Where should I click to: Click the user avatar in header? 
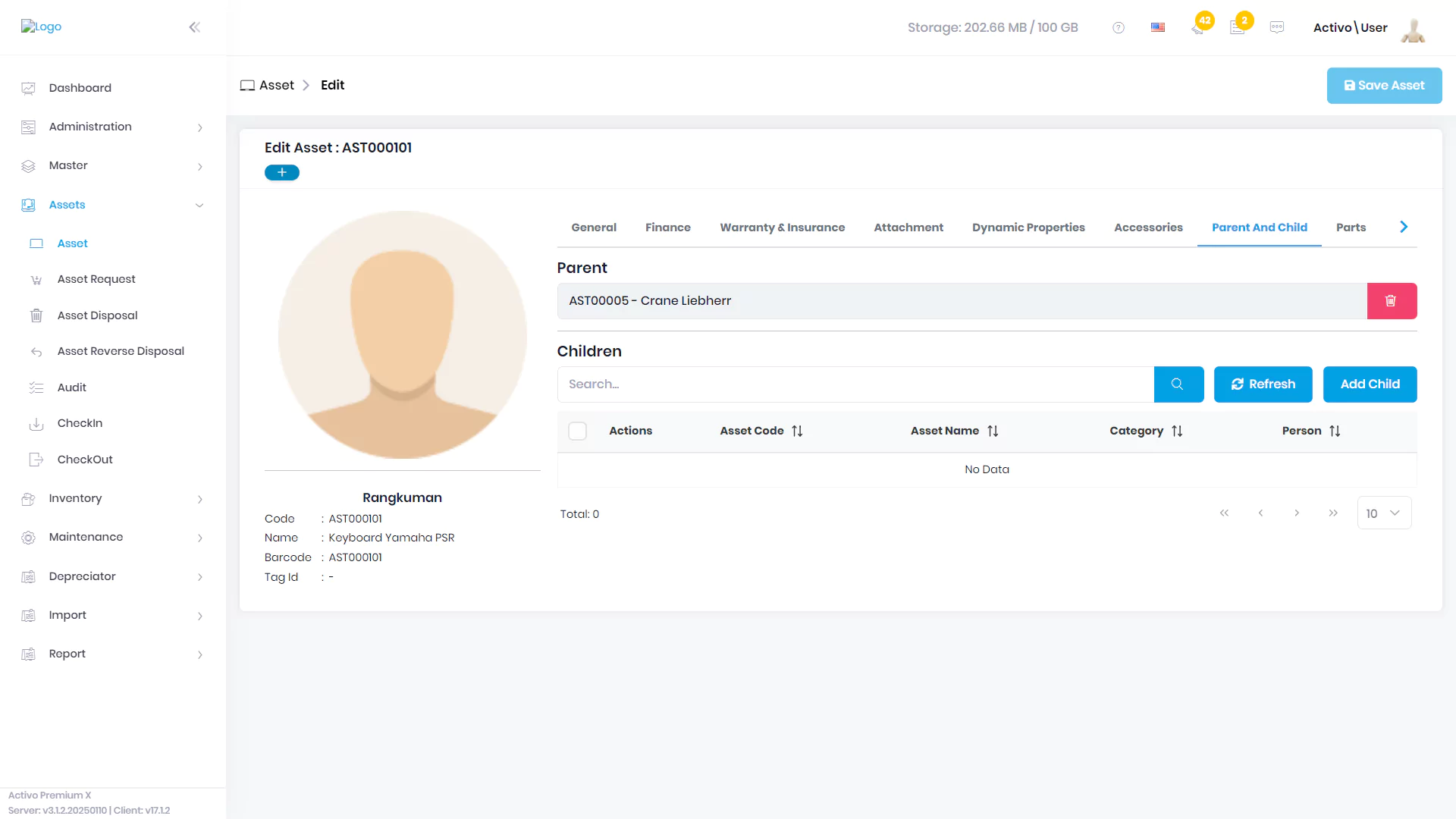point(1413,28)
